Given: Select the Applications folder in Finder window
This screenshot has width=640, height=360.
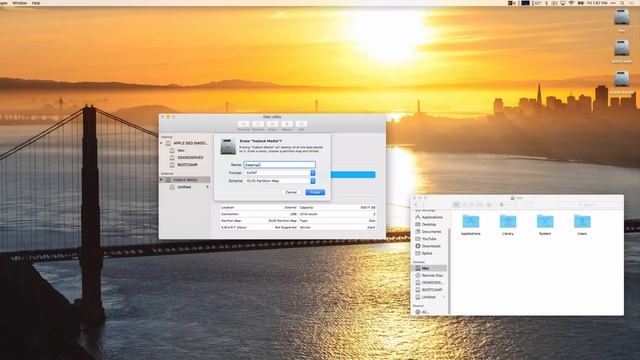Looking at the screenshot, I should pyautogui.click(x=471, y=224).
